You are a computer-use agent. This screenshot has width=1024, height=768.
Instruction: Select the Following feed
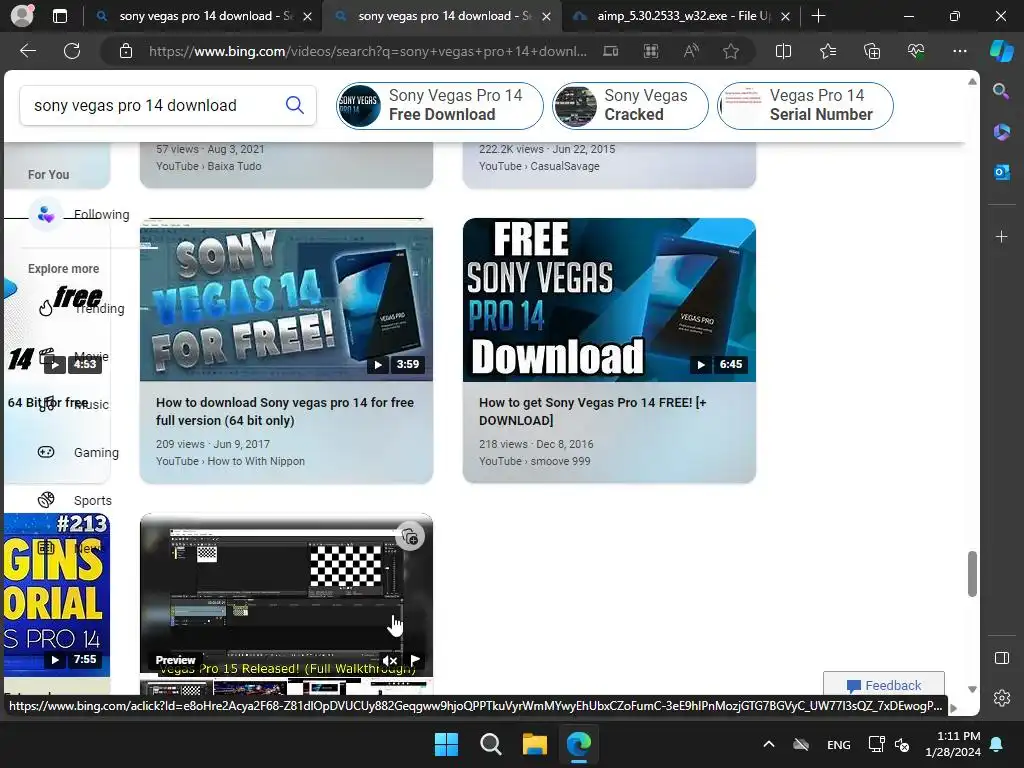[x=78, y=214]
